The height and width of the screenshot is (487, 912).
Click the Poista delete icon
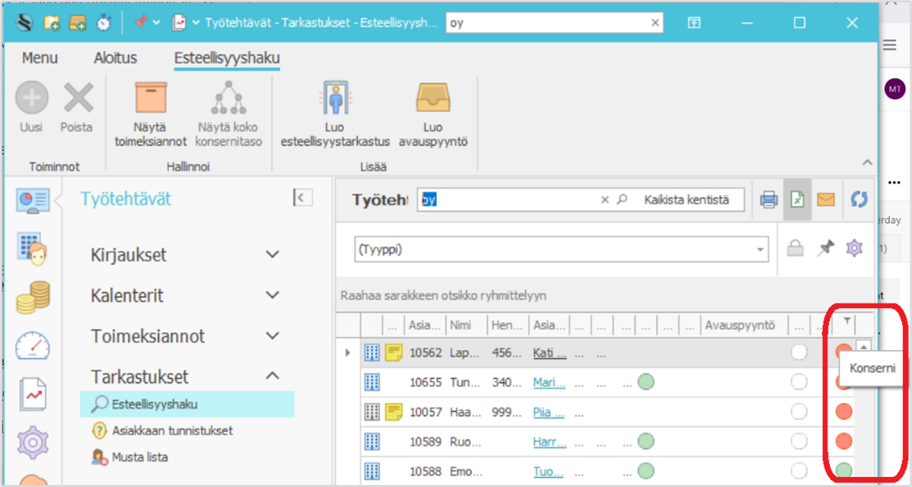coord(77,99)
